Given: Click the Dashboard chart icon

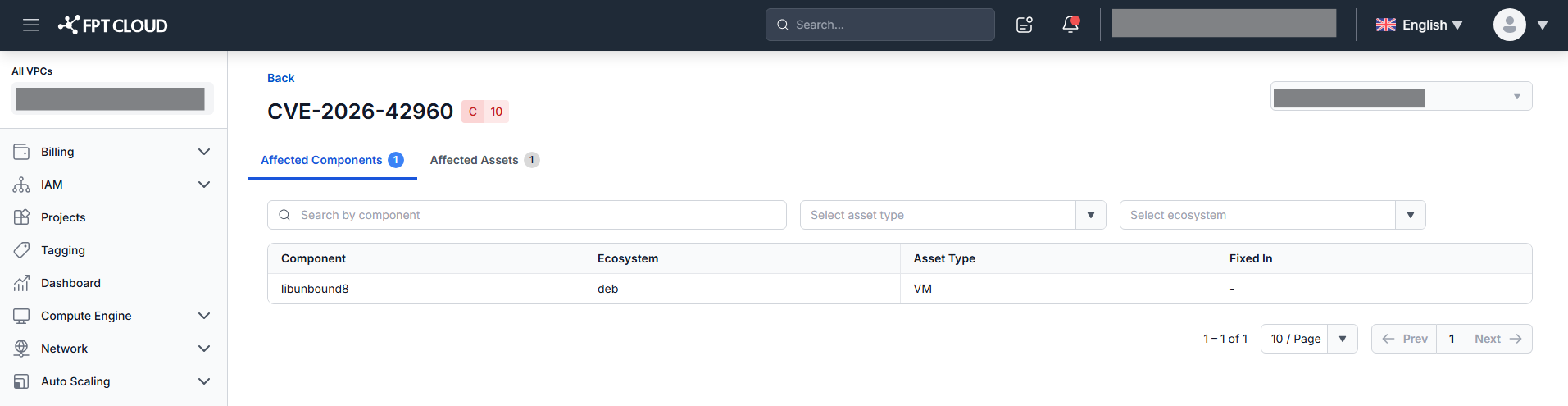Looking at the screenshot, I should 21,283.
